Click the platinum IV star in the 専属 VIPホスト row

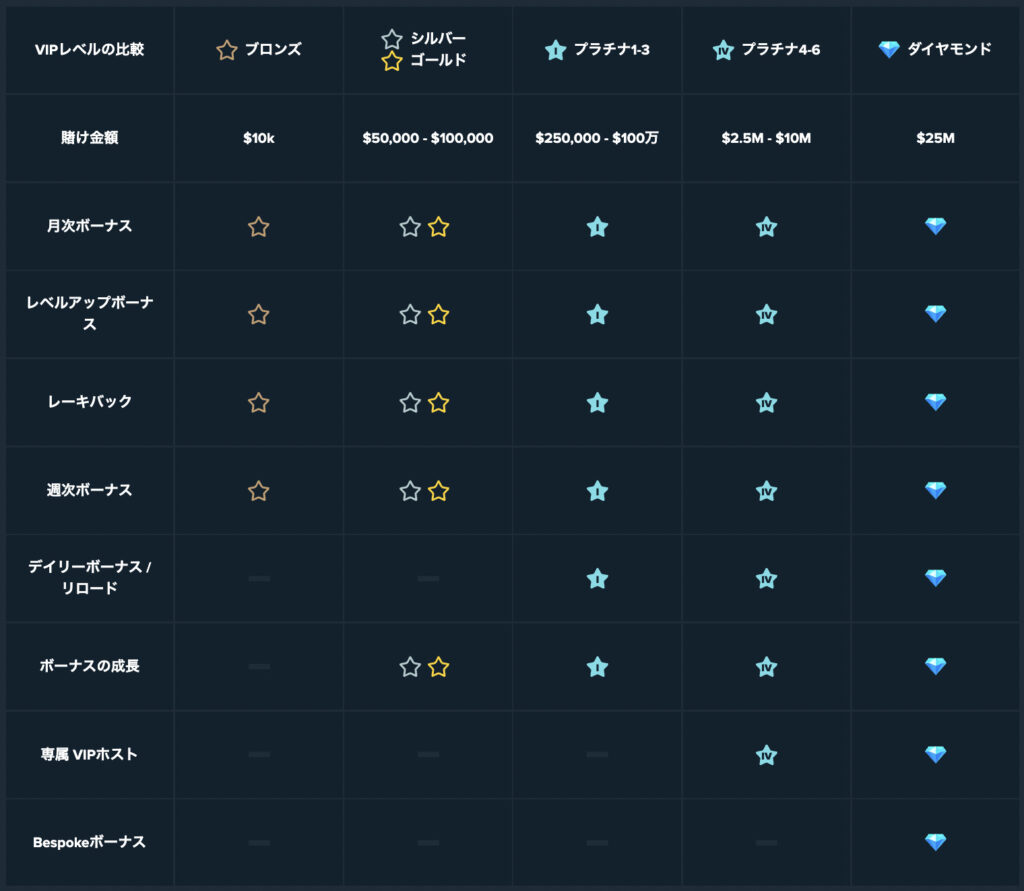766,755
